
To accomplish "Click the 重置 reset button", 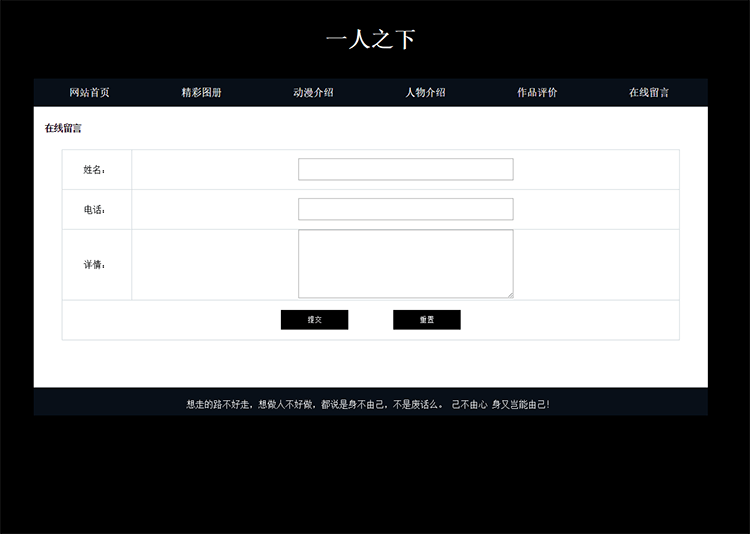I will [427, 320].
